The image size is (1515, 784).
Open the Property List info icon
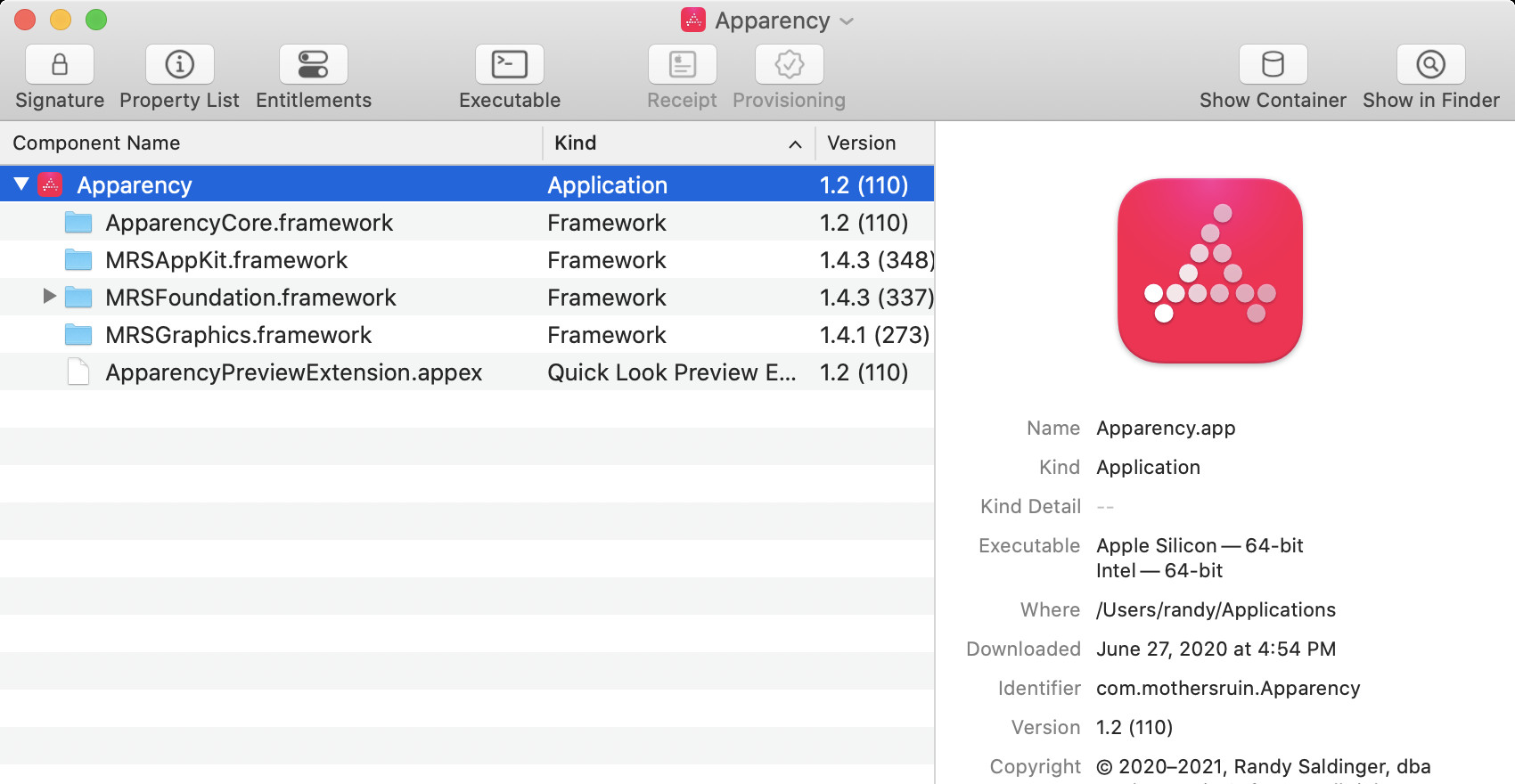[179, 64]
